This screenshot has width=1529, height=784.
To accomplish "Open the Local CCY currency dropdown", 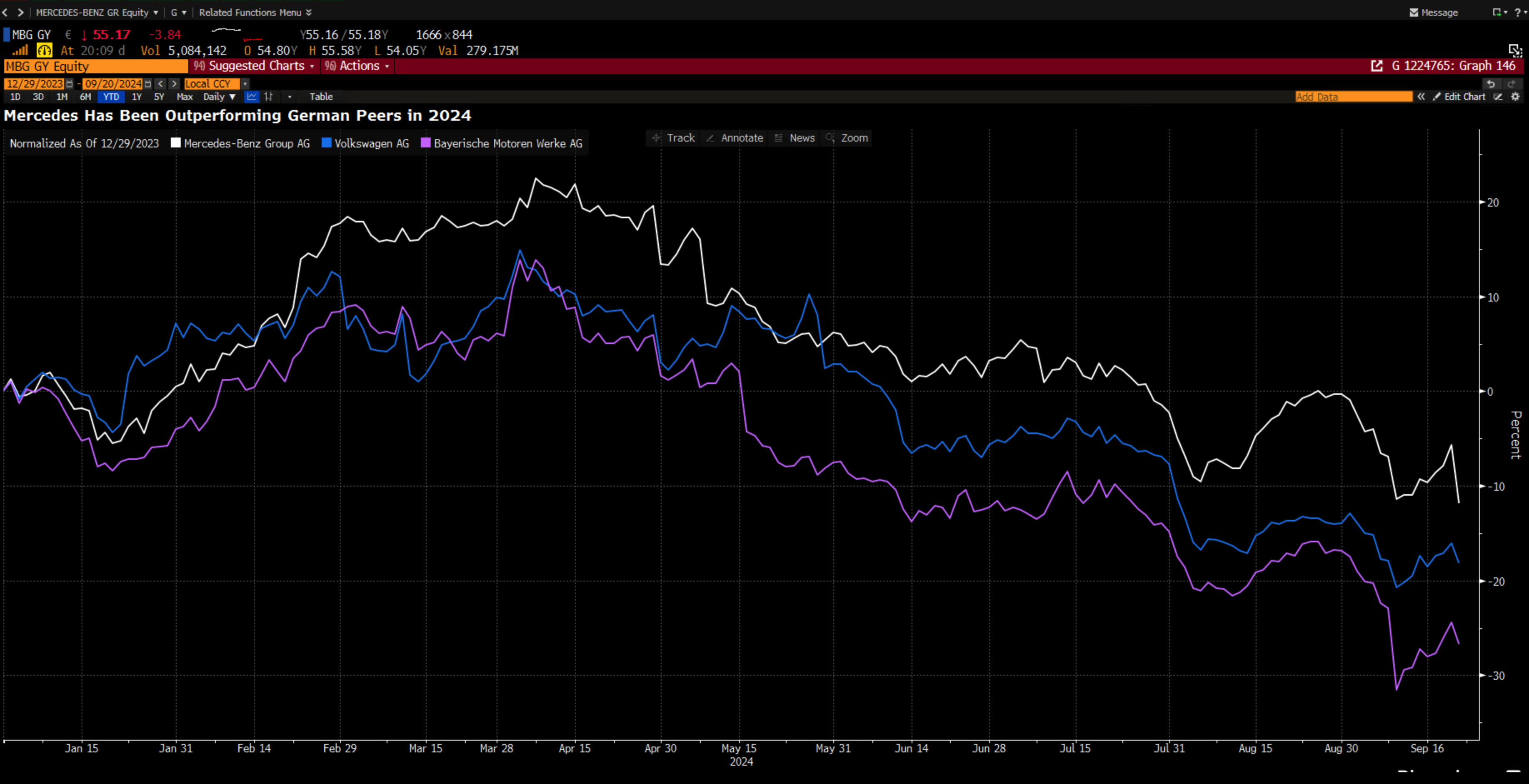I will pyautogui.click(x=245, y=84).
